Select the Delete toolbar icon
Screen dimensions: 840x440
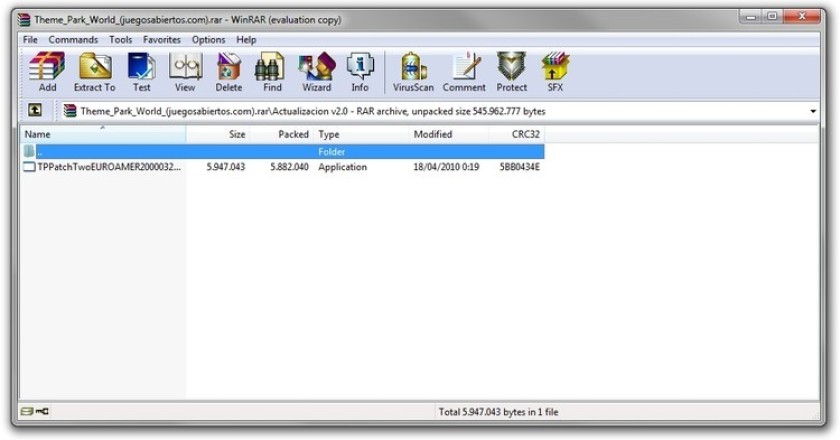[229, 72]
